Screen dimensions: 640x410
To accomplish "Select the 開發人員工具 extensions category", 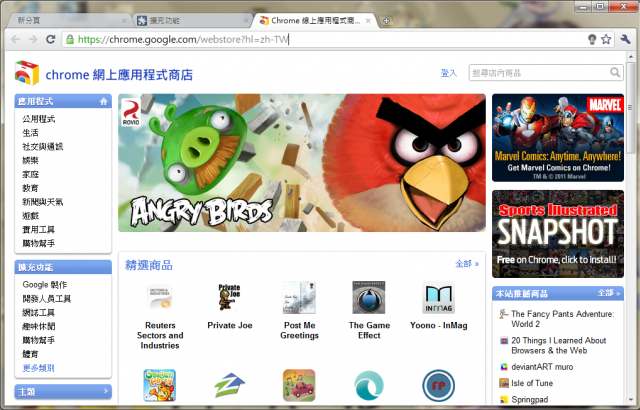I will click(47, 299).
